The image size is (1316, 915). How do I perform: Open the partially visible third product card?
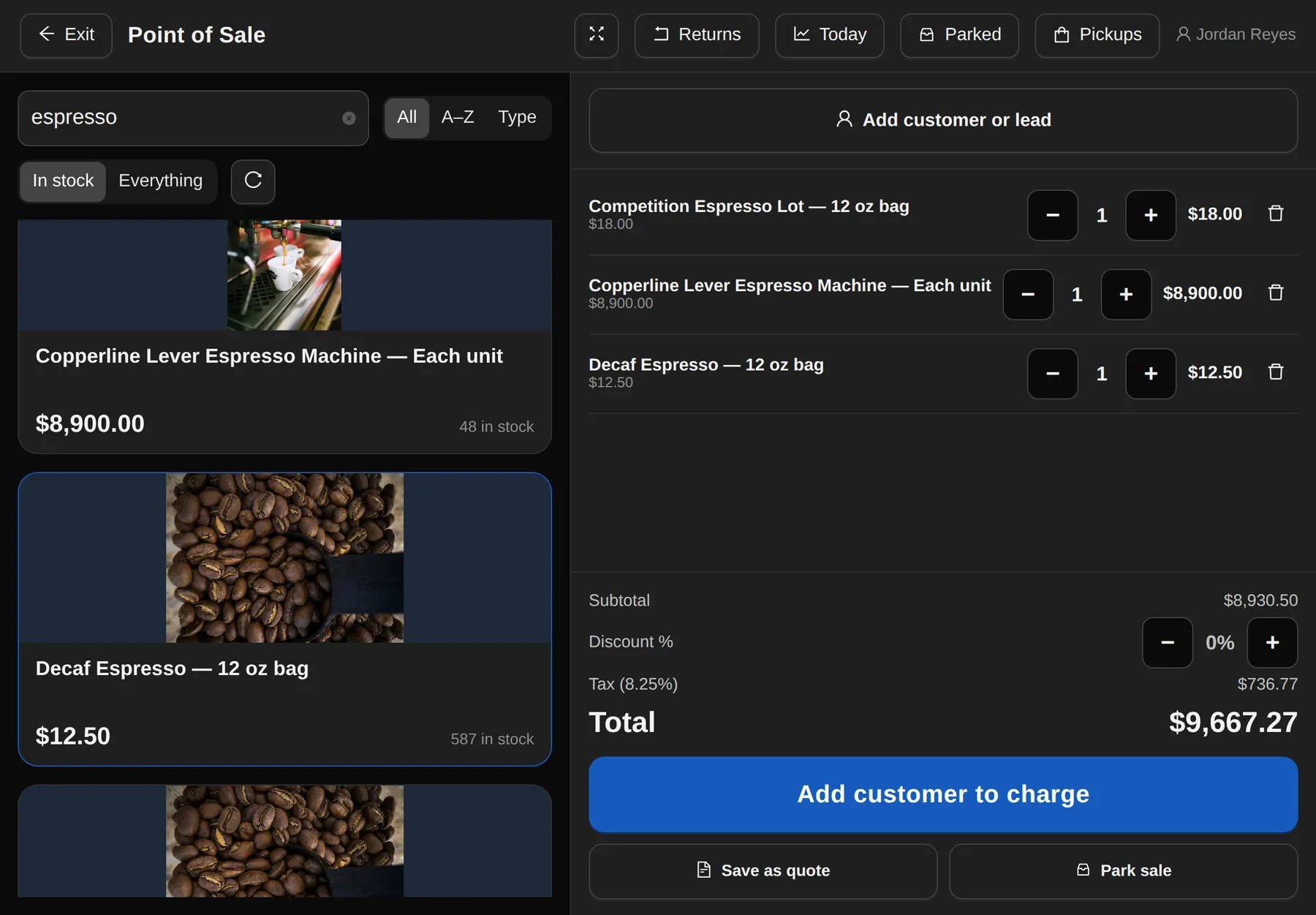[284, 841]
